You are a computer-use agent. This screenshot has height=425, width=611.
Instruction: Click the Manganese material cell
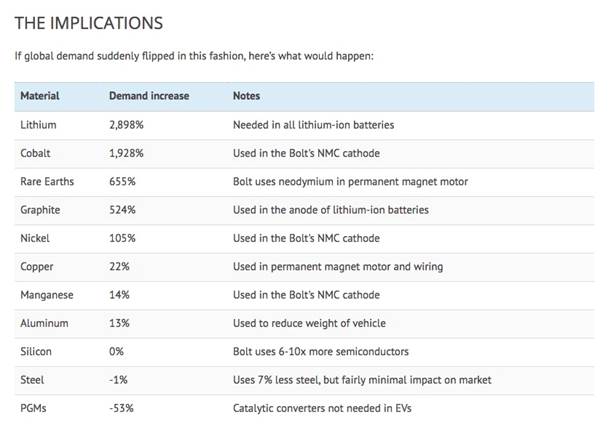46,296
